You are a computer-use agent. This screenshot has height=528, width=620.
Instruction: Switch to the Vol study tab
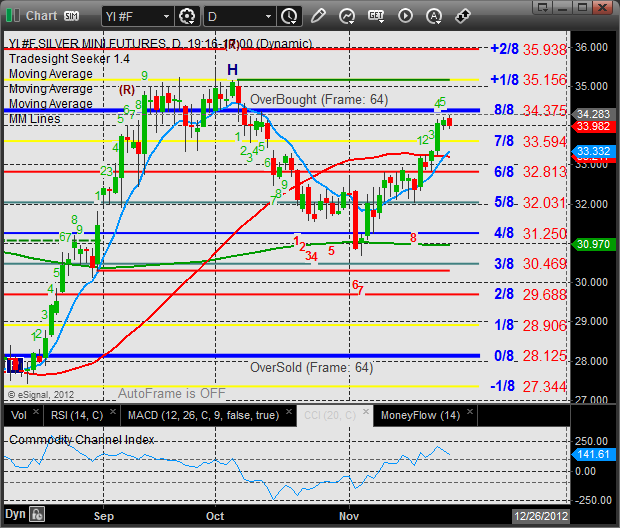point(19,415)
